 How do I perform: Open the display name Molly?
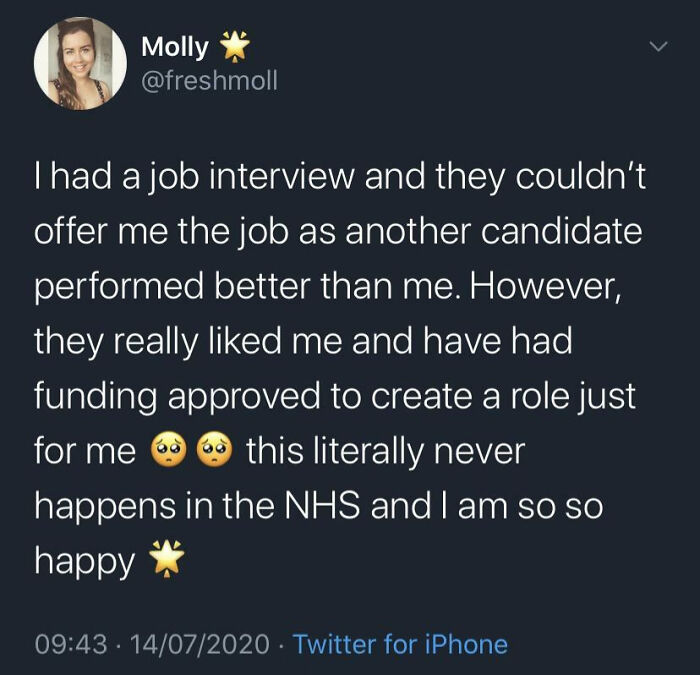click(x=175, y=46)
